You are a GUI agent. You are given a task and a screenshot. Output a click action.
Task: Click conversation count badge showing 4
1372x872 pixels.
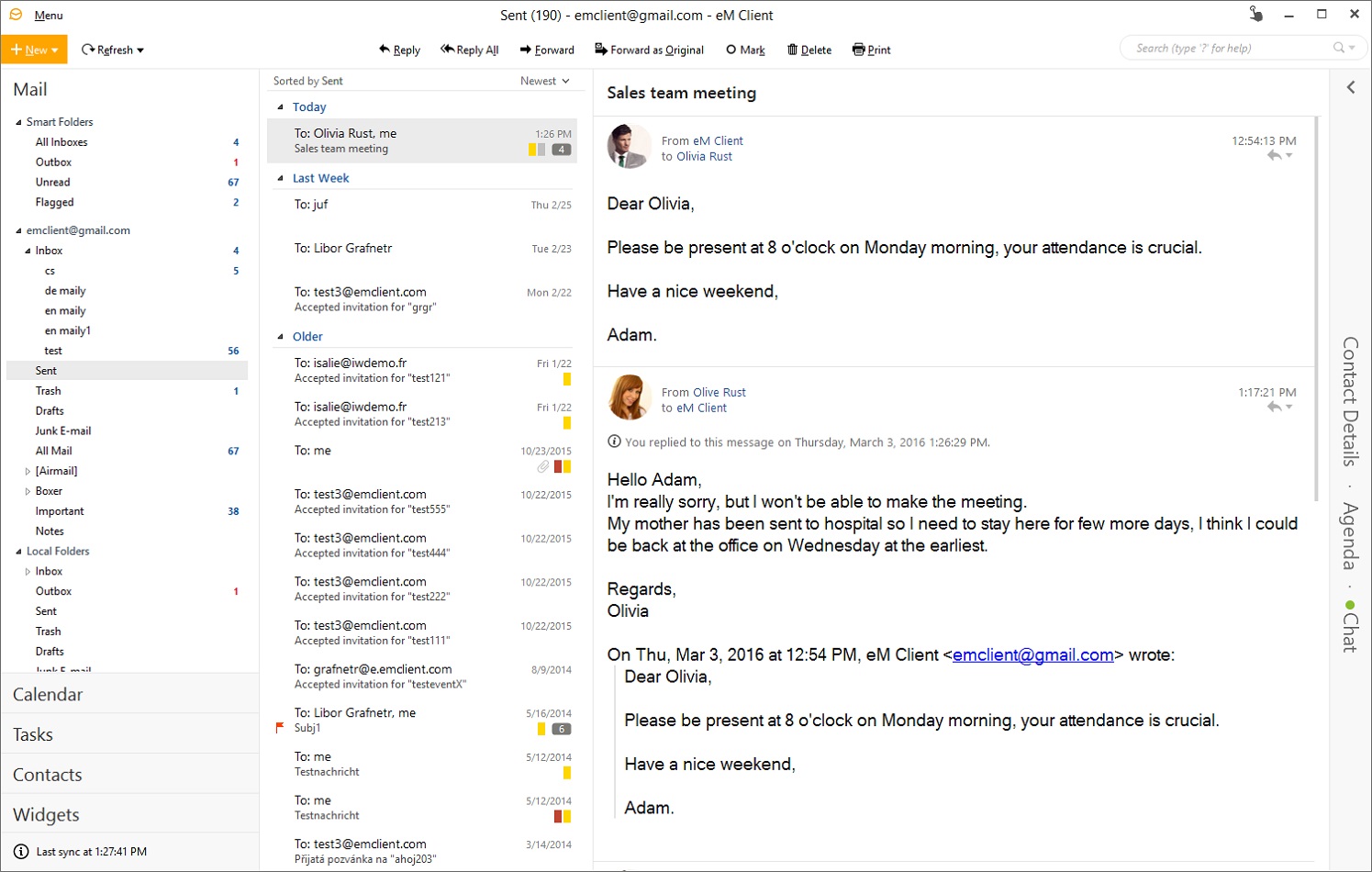click(x=562, y=150)
